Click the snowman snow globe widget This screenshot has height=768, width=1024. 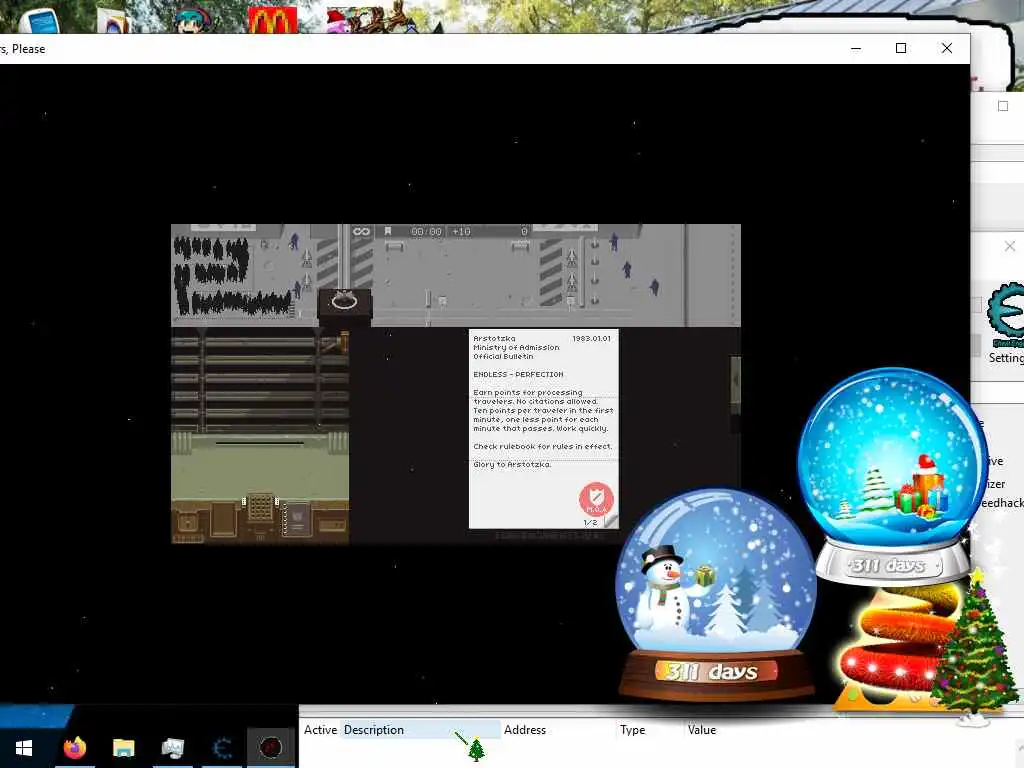pos(715,593)
